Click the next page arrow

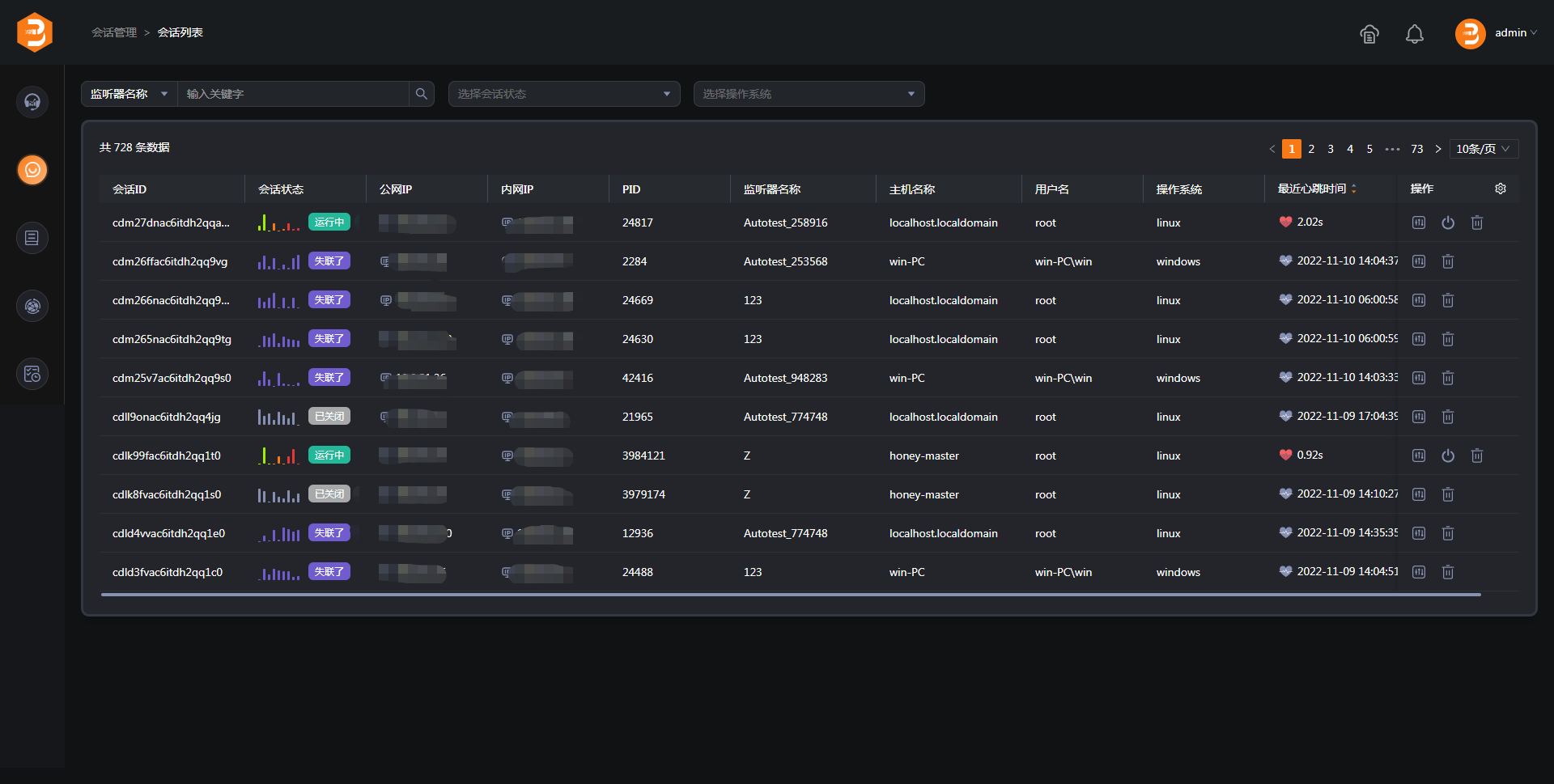(x=1438, y=149)
